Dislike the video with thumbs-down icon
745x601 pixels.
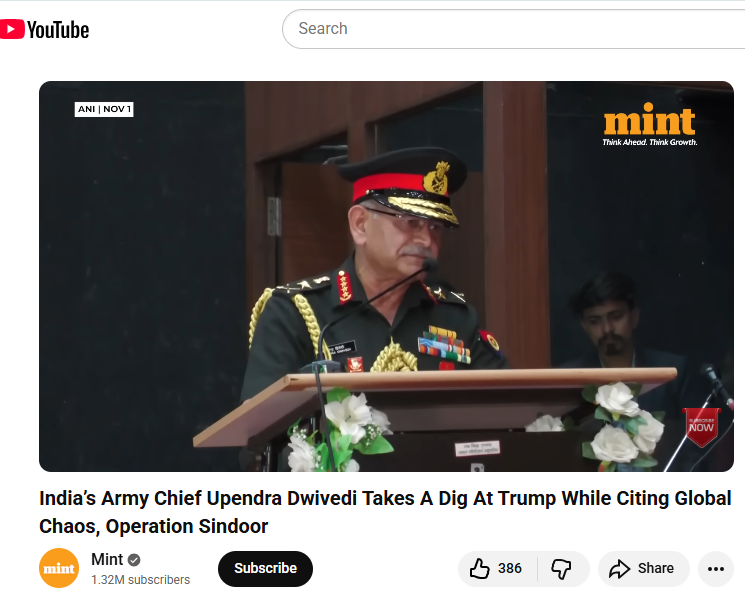pyautogui.click(x=561, y=568)
